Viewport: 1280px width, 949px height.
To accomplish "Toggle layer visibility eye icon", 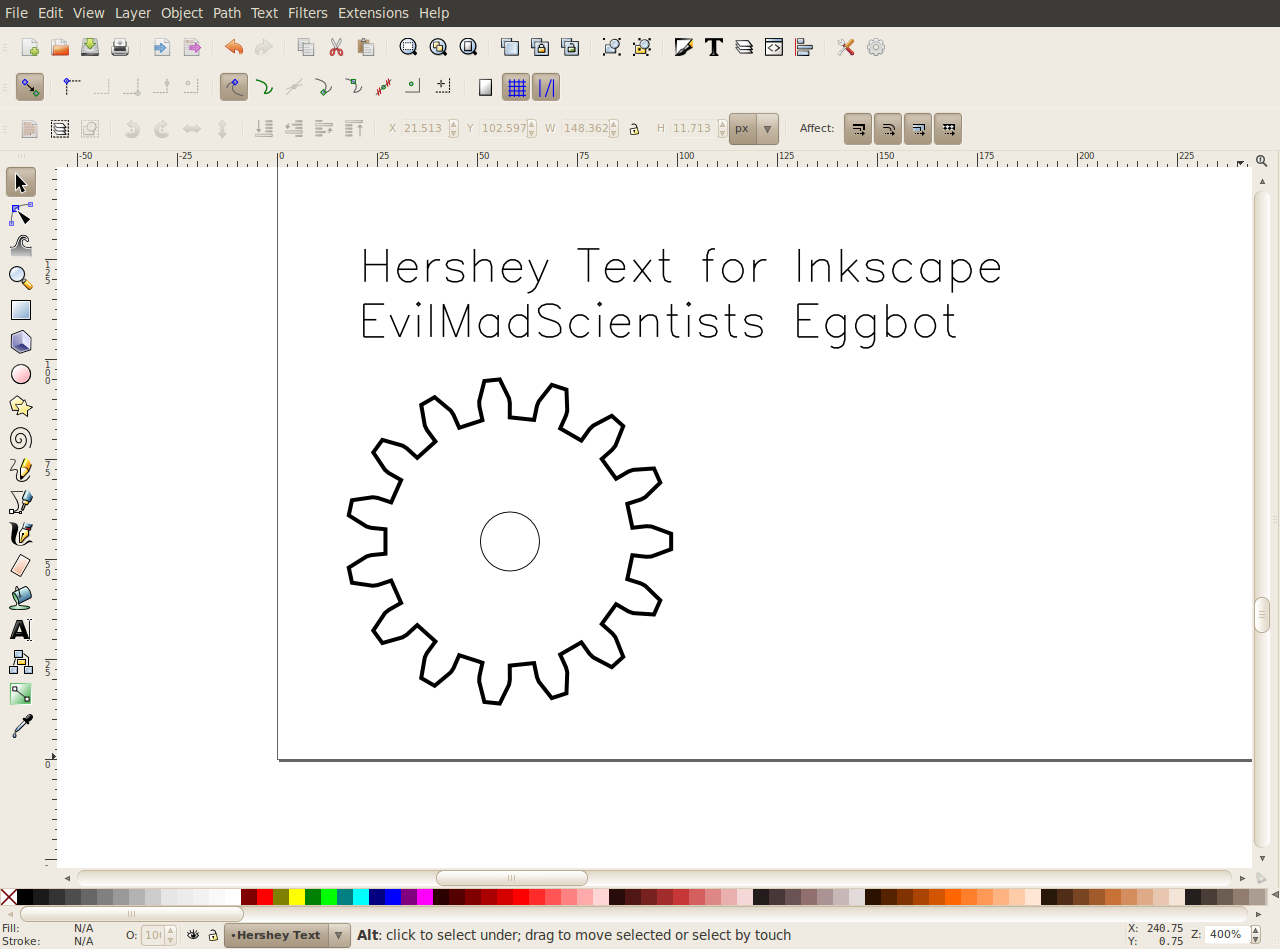I will pos(193,935).
